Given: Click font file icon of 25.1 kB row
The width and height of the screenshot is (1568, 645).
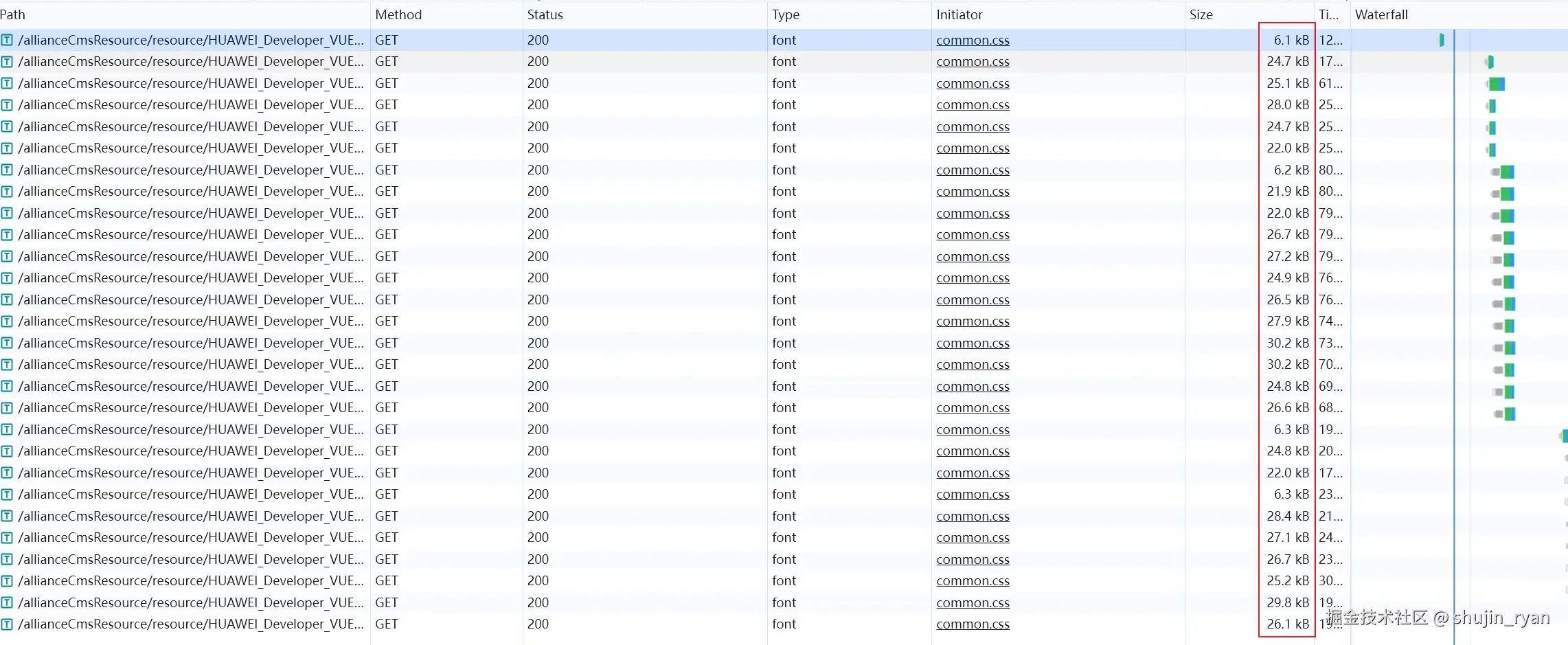Looking at the screenshot, I should coord(7,83).
